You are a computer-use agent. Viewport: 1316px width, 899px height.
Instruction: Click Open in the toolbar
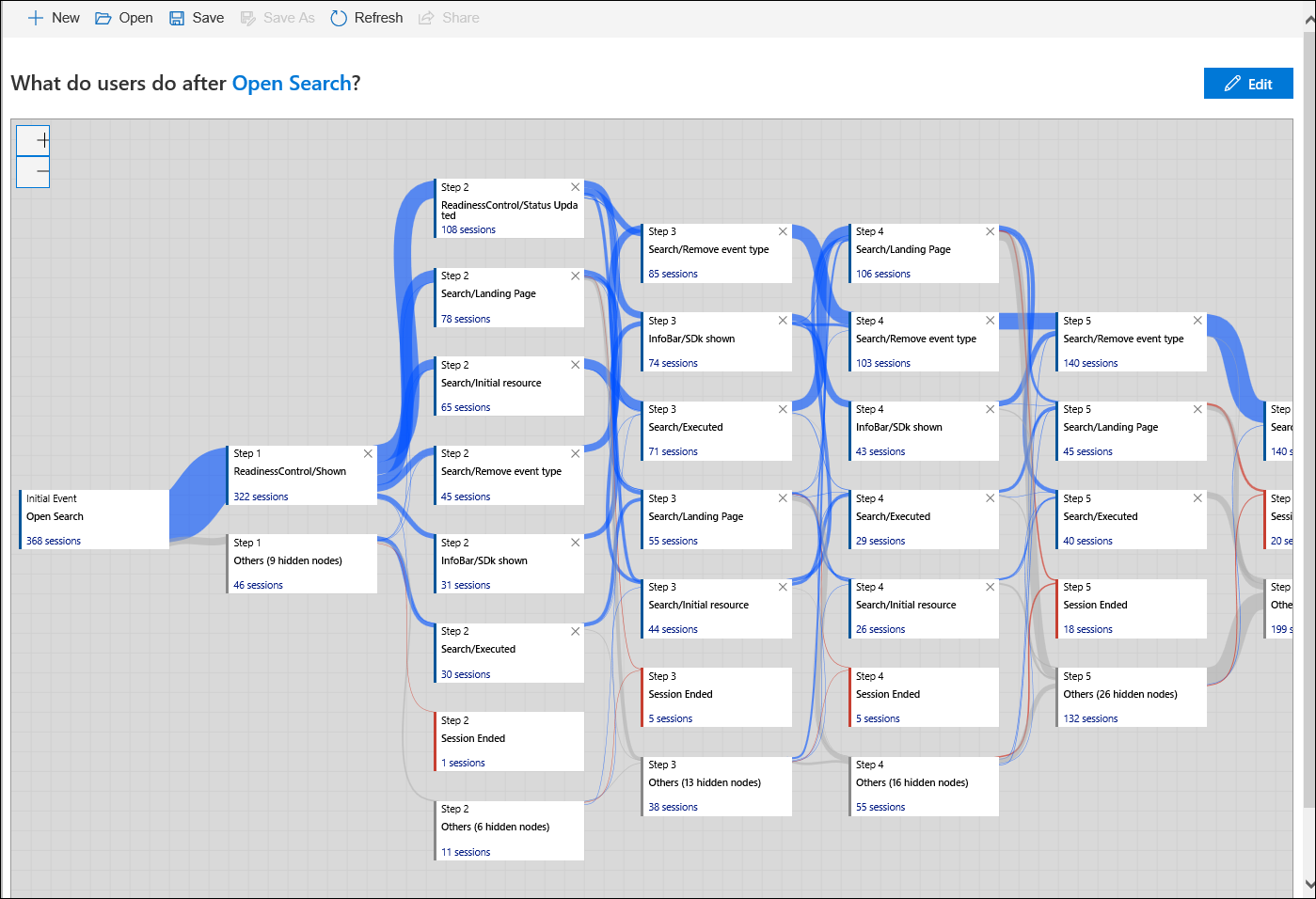coord(124,18)
